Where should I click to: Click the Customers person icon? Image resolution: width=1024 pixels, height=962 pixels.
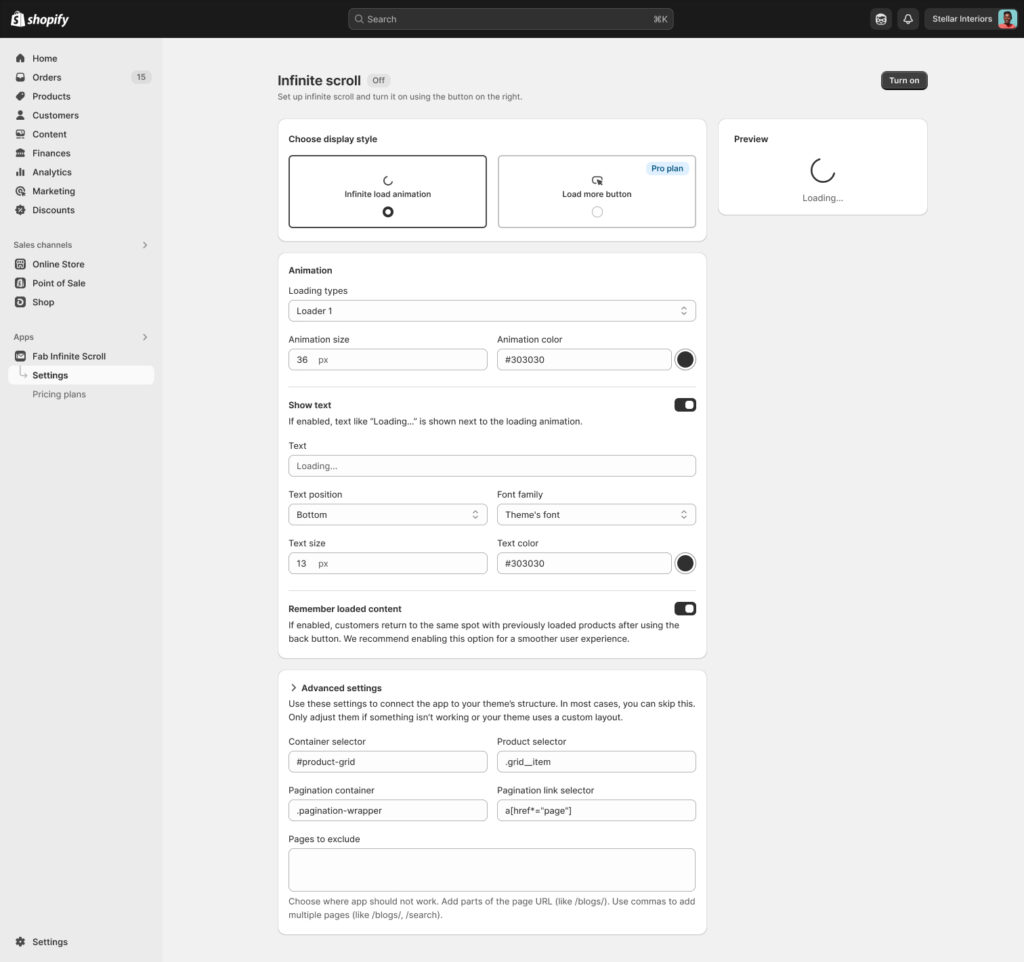[20, 115]
